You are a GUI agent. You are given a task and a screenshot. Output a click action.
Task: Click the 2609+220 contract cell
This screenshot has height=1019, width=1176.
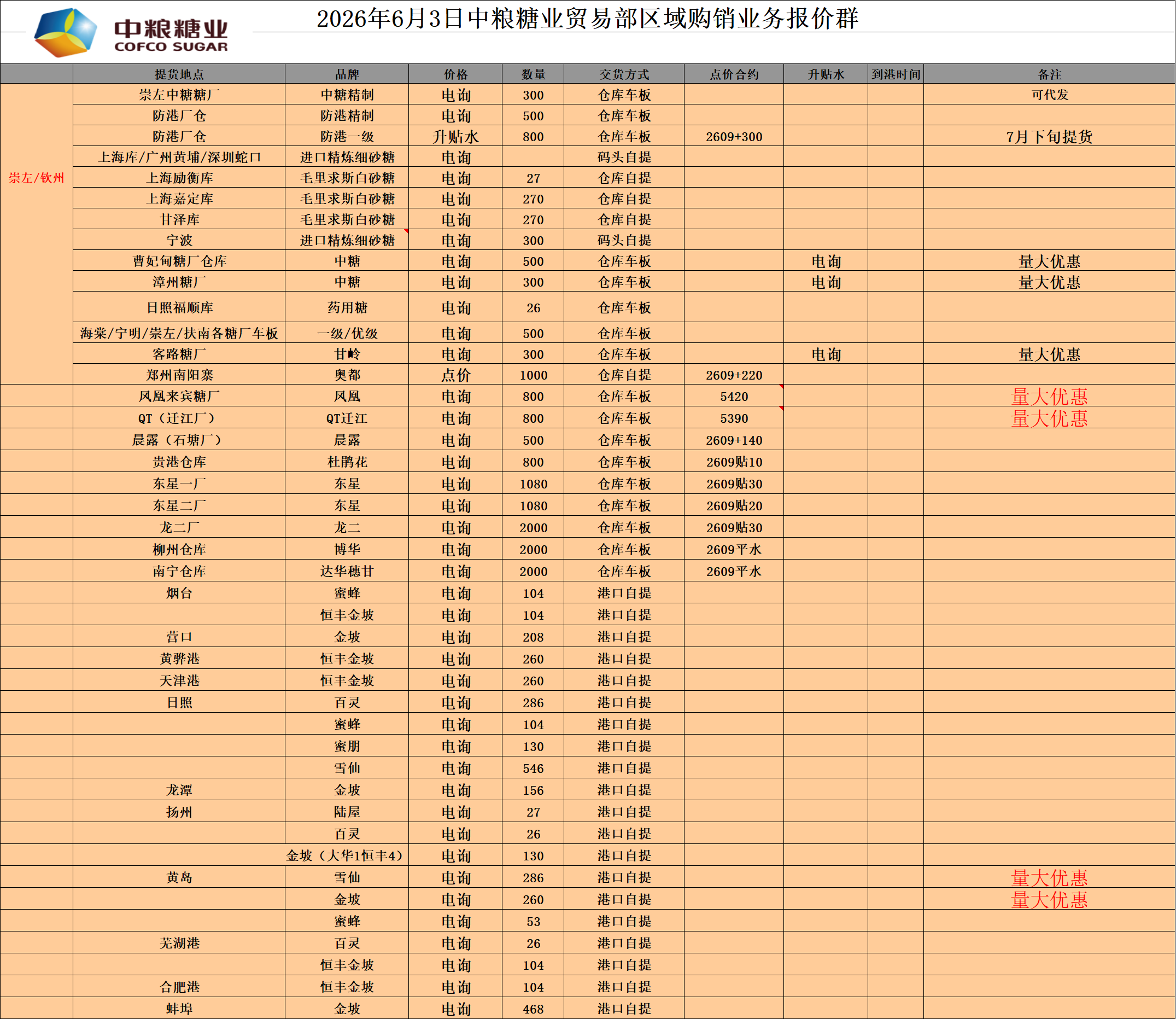[x=734, y=375]
